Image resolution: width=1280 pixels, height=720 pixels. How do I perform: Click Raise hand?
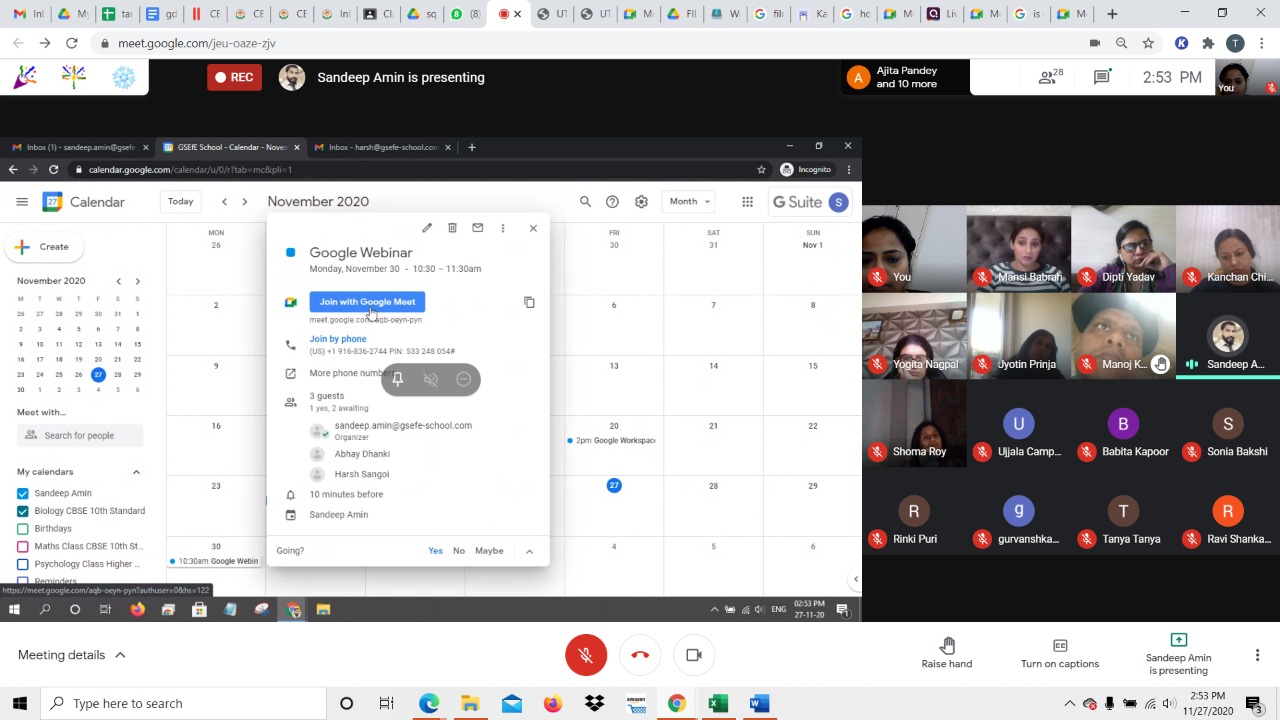[x=947, y=654]
